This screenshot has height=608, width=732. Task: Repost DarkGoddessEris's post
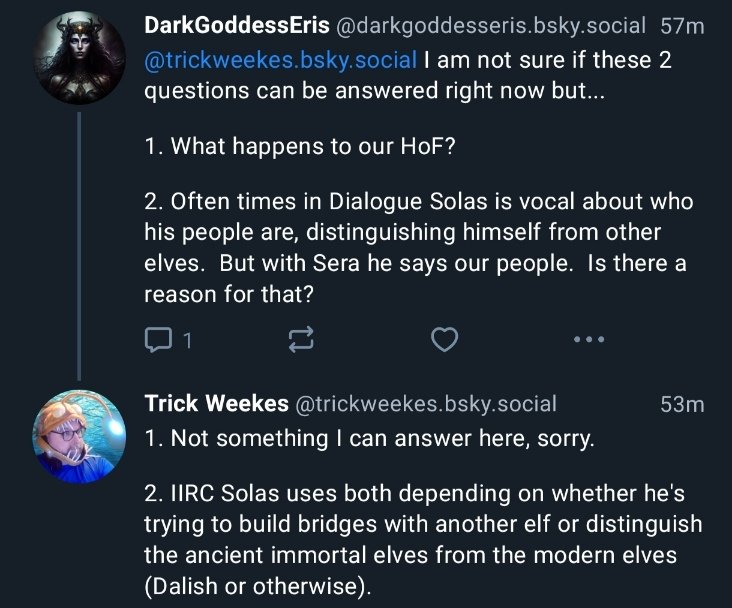[301, 340]
